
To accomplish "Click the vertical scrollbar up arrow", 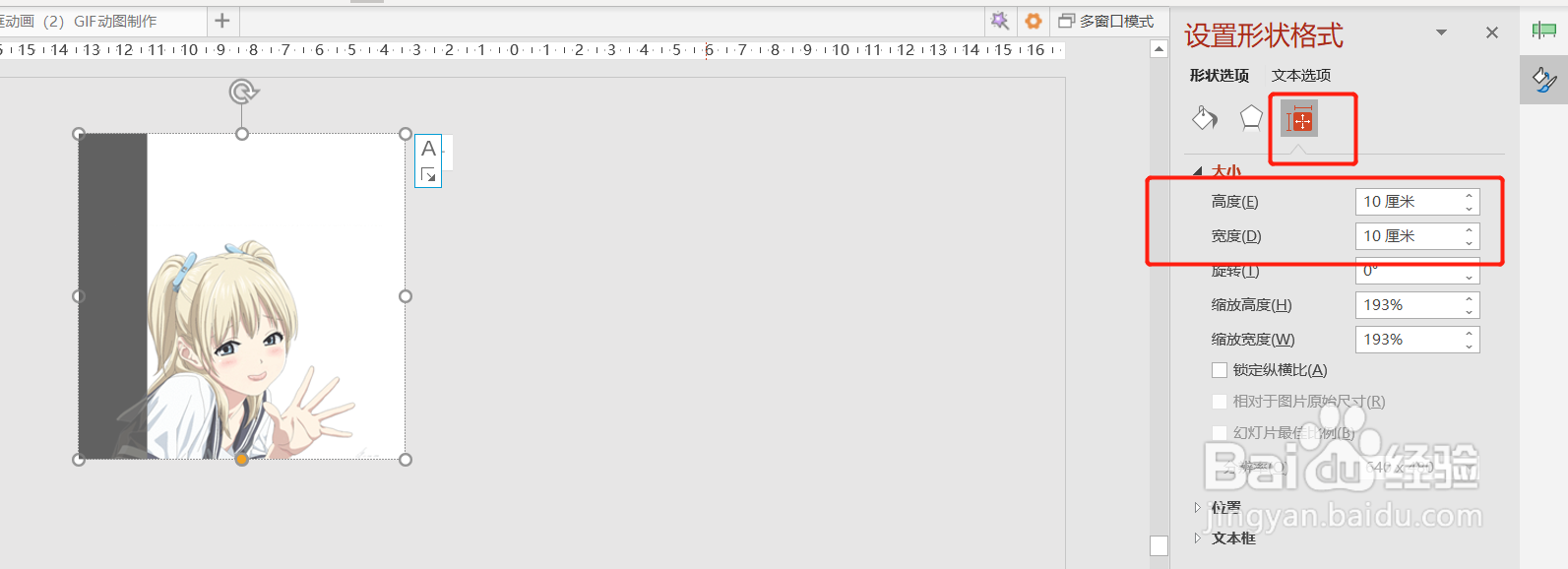I will pos(1159,49).
